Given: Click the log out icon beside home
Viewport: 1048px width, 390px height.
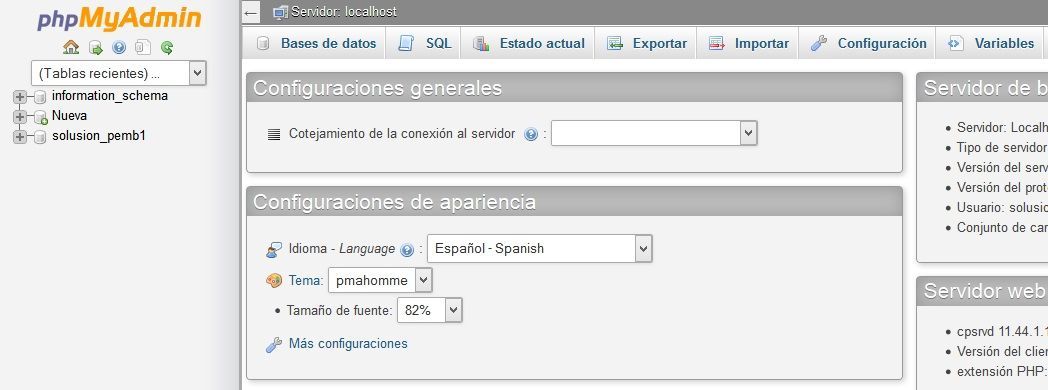Looking at the screenshot, I should point(96,47).
